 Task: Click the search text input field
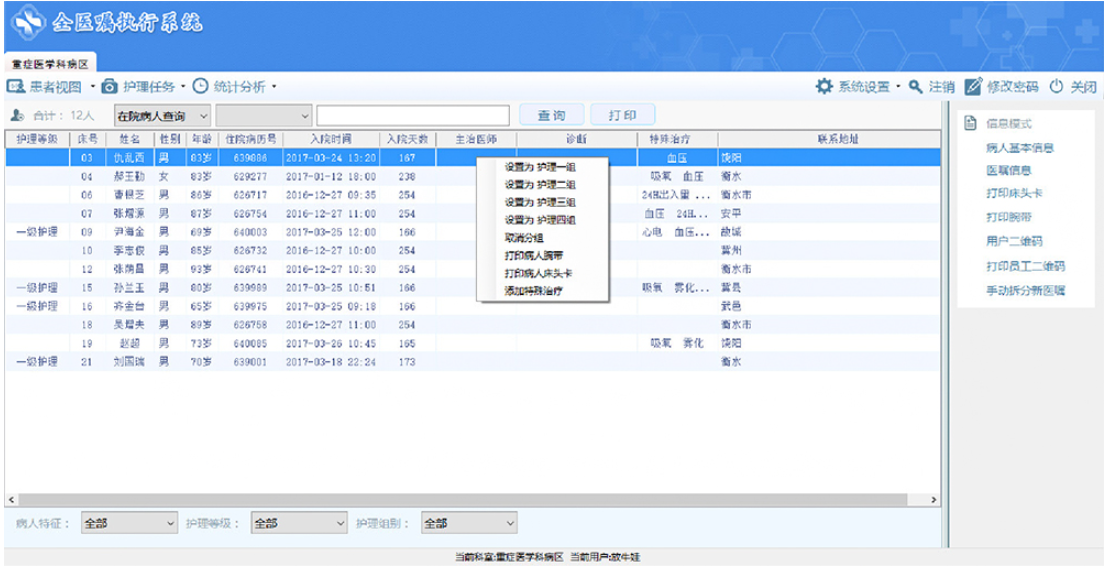click(x=413, y=115)
